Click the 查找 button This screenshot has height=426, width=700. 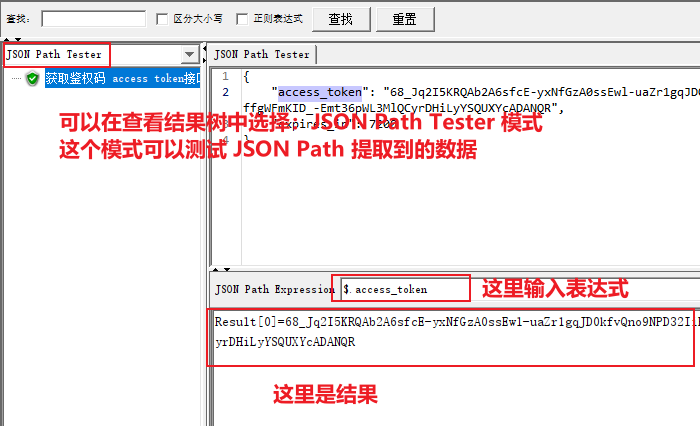[341, 19]
